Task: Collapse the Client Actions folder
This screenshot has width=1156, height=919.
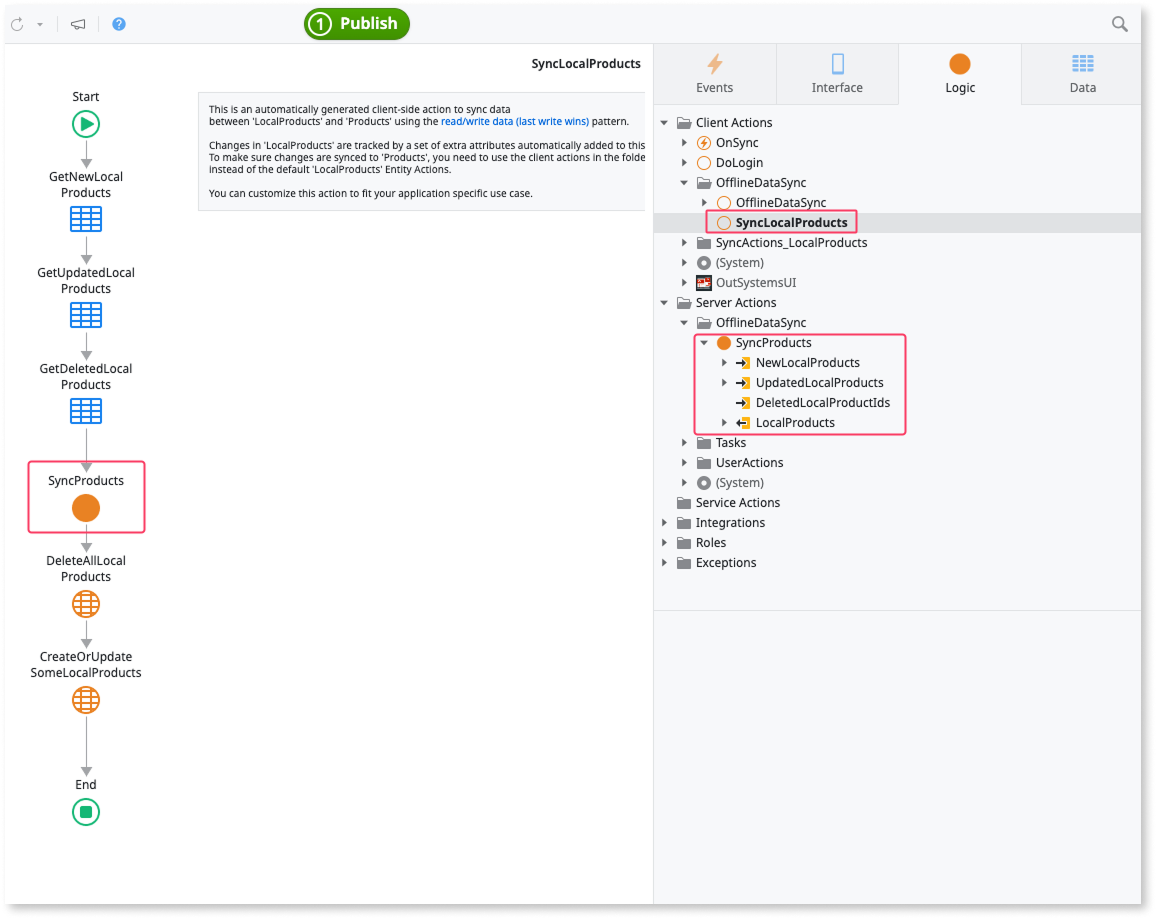Action: point(664,122)
